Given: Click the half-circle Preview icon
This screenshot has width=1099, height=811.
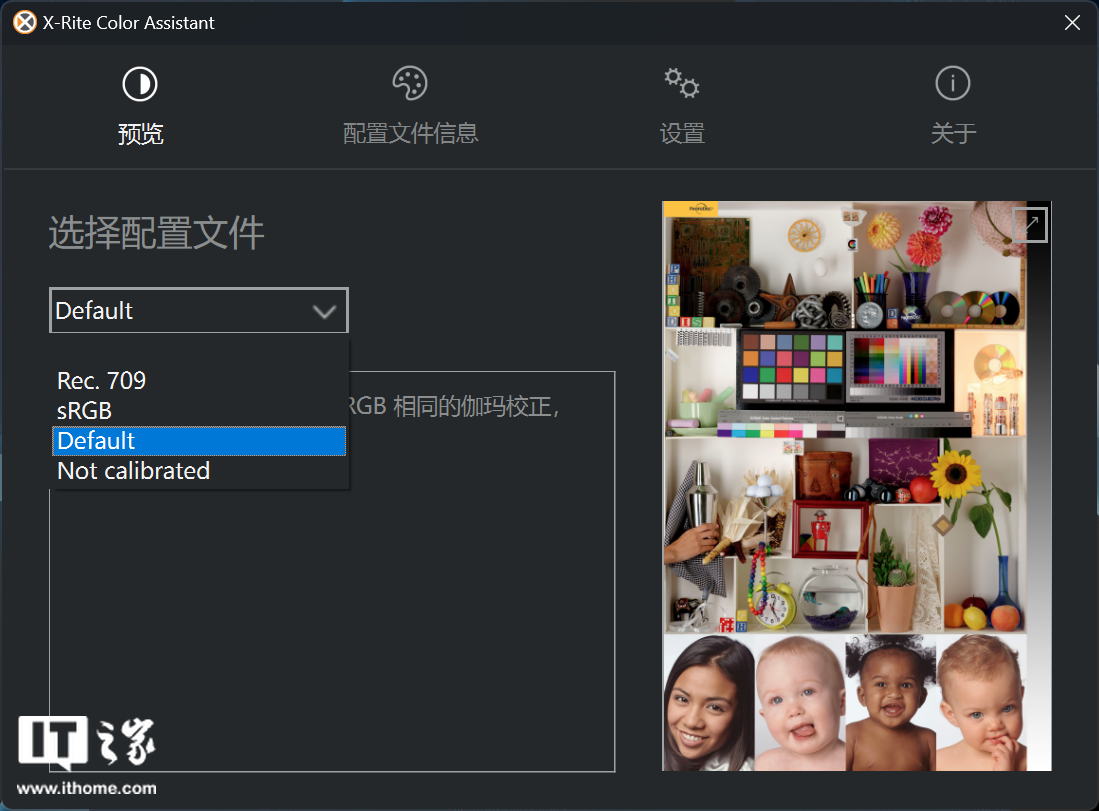Looking at the screenshot, I should pos(140,84).
